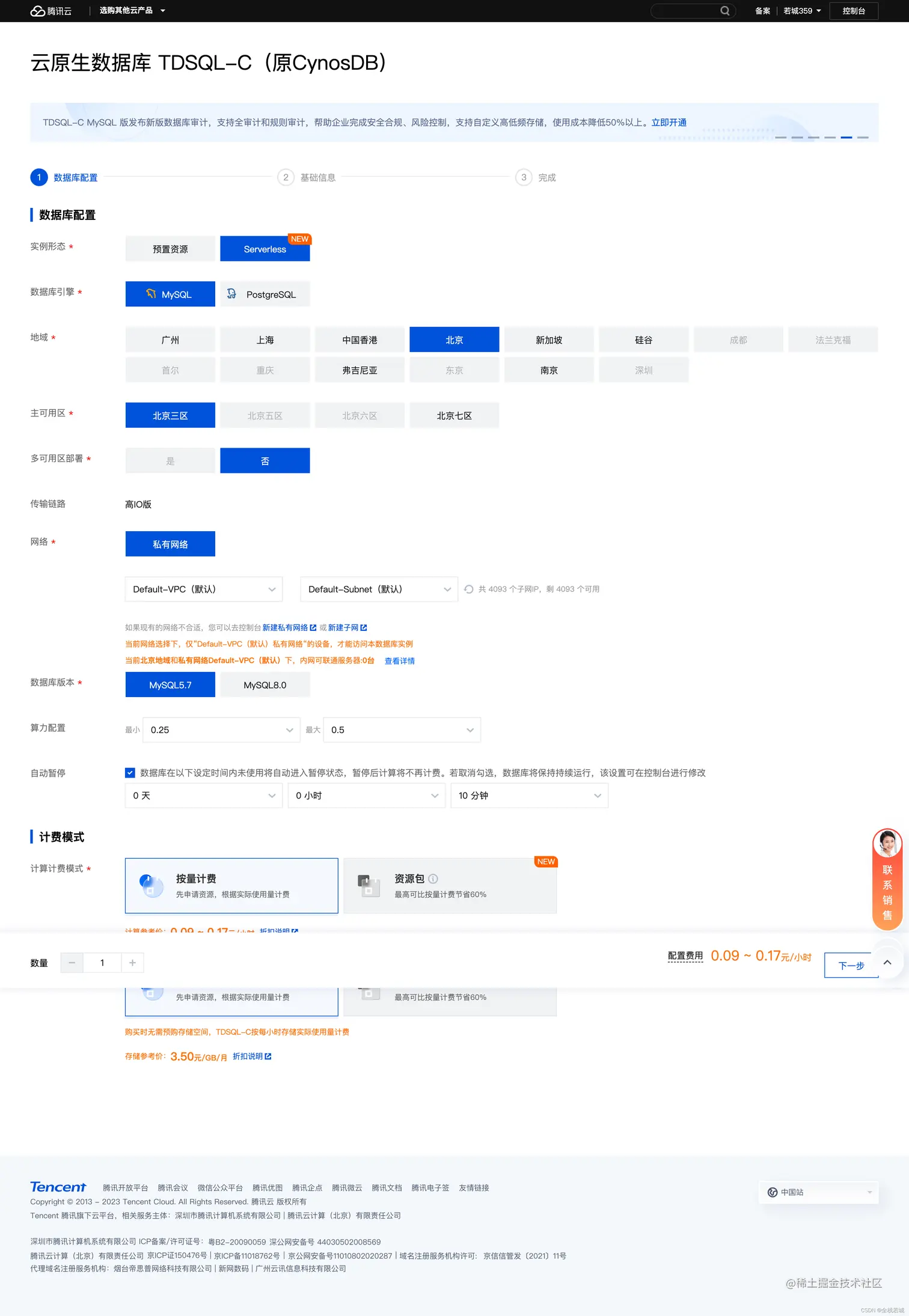
Task: Select the 预置资源 instance type
Action: 170,249
